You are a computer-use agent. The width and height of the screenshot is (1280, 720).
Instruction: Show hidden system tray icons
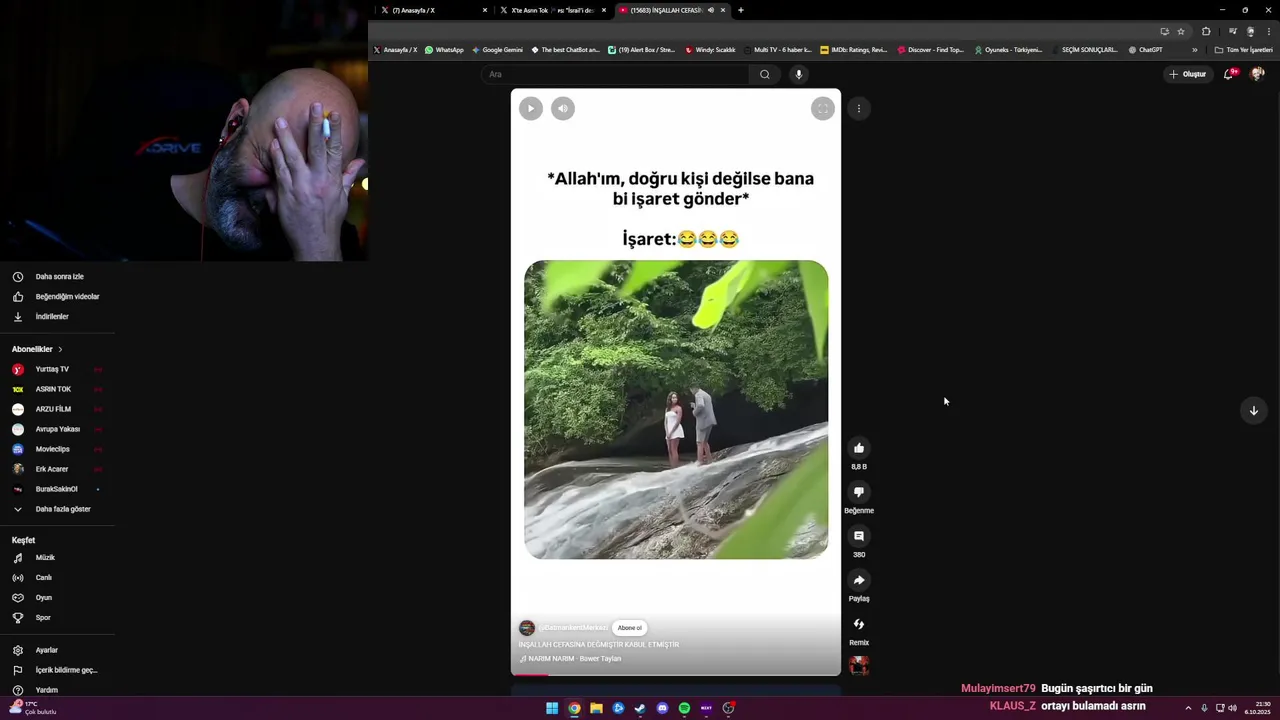coord(1188,708)
